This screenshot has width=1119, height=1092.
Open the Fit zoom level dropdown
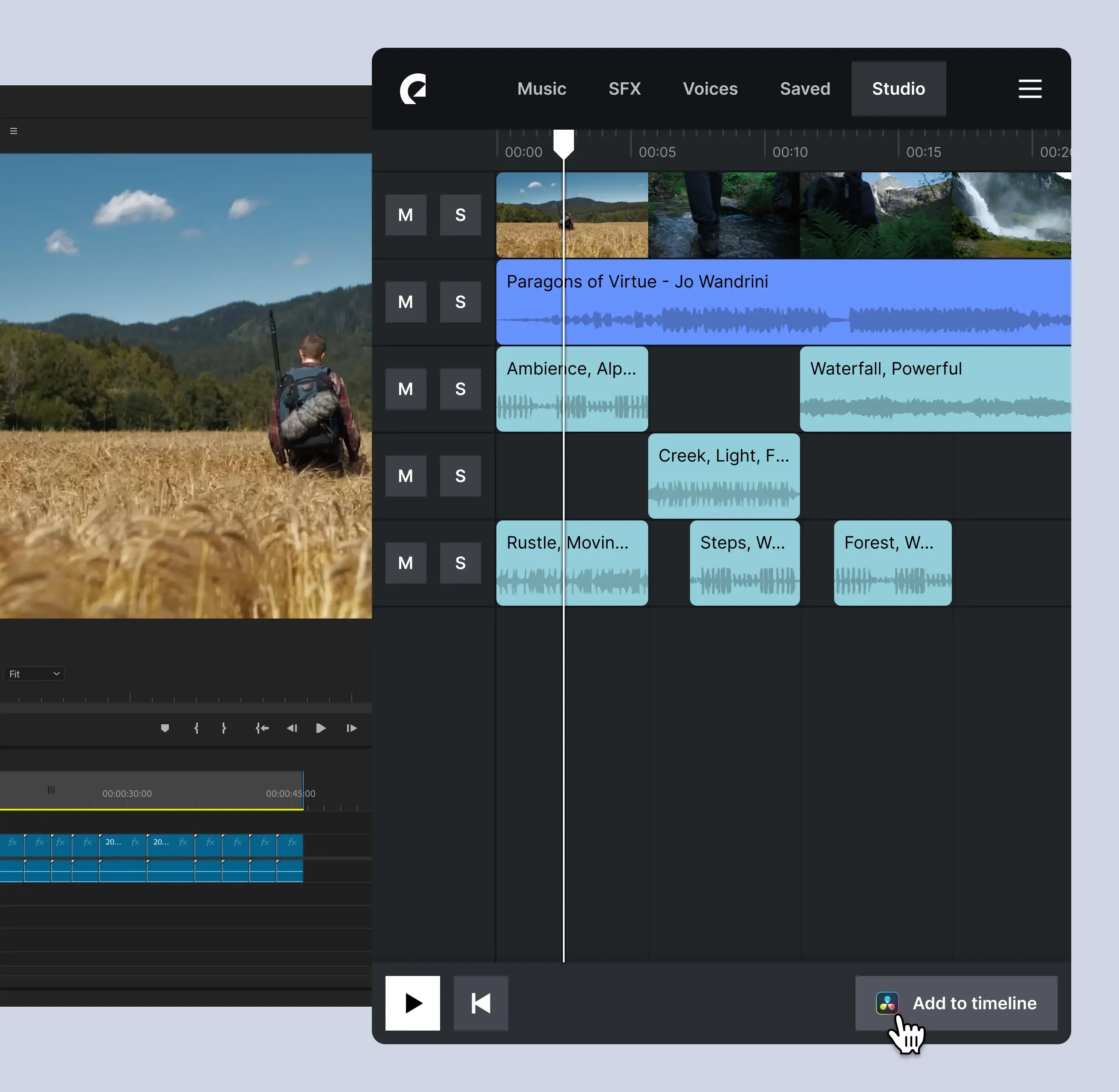34,673
